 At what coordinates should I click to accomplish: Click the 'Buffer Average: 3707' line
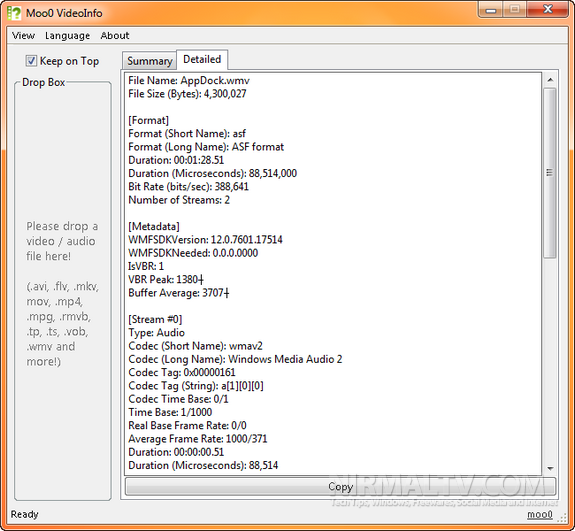[179, 293]
